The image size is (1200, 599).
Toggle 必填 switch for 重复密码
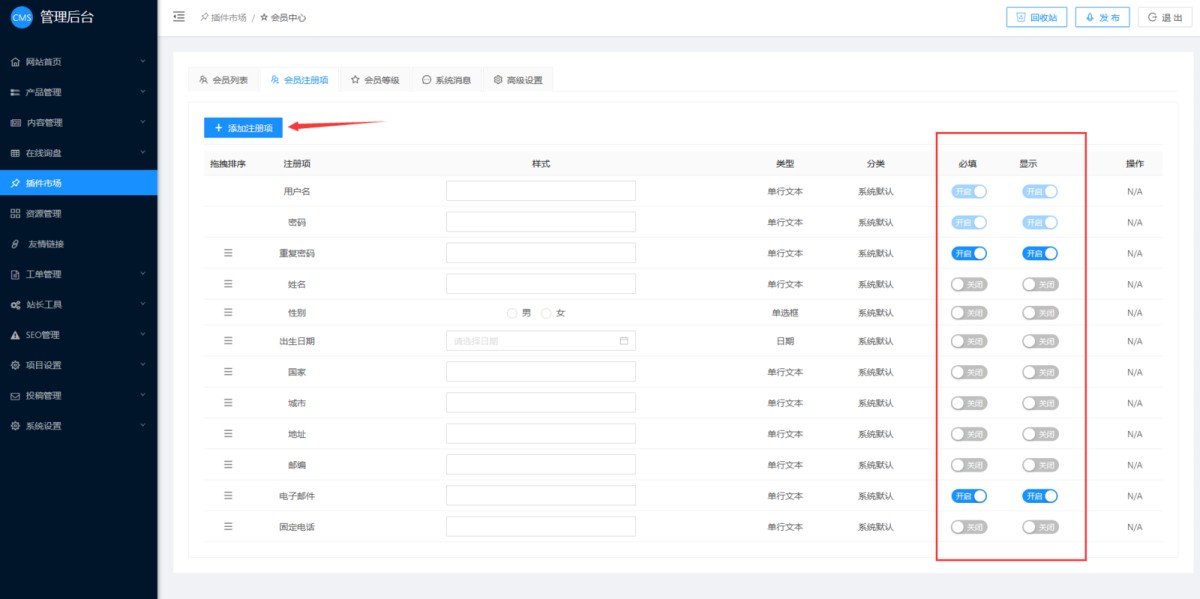[968, 253]
